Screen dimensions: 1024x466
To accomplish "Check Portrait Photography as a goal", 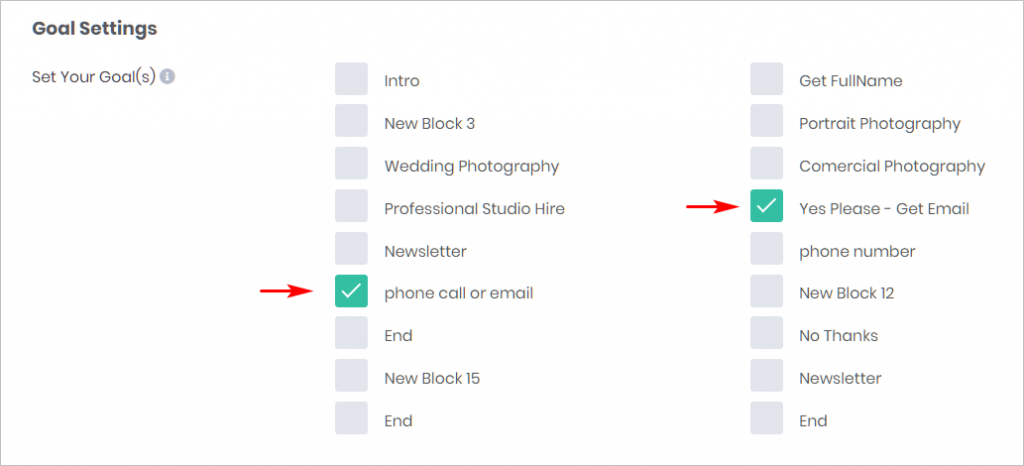I will point(767,121).
